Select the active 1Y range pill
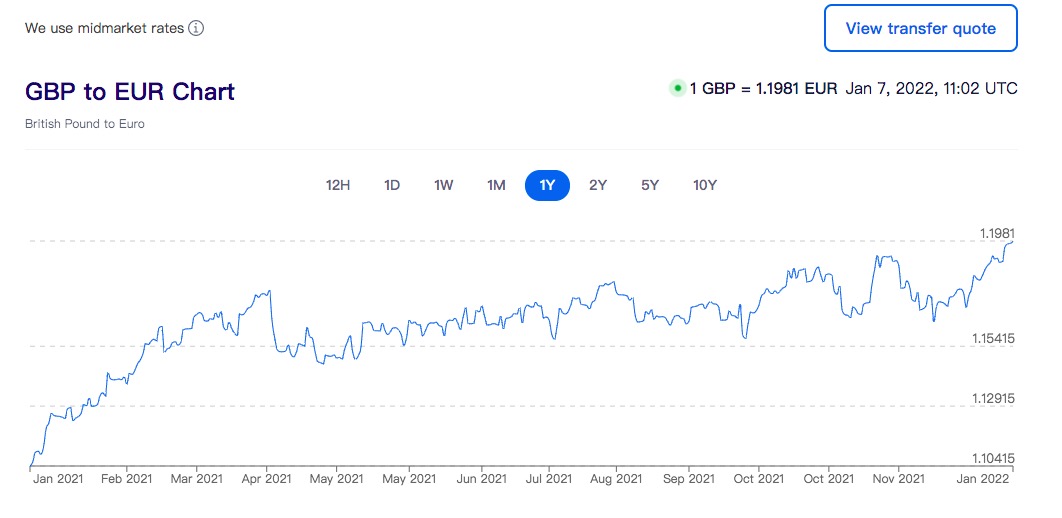The width and height of the screenshot is (1062, 518). [x=547, y=185]
